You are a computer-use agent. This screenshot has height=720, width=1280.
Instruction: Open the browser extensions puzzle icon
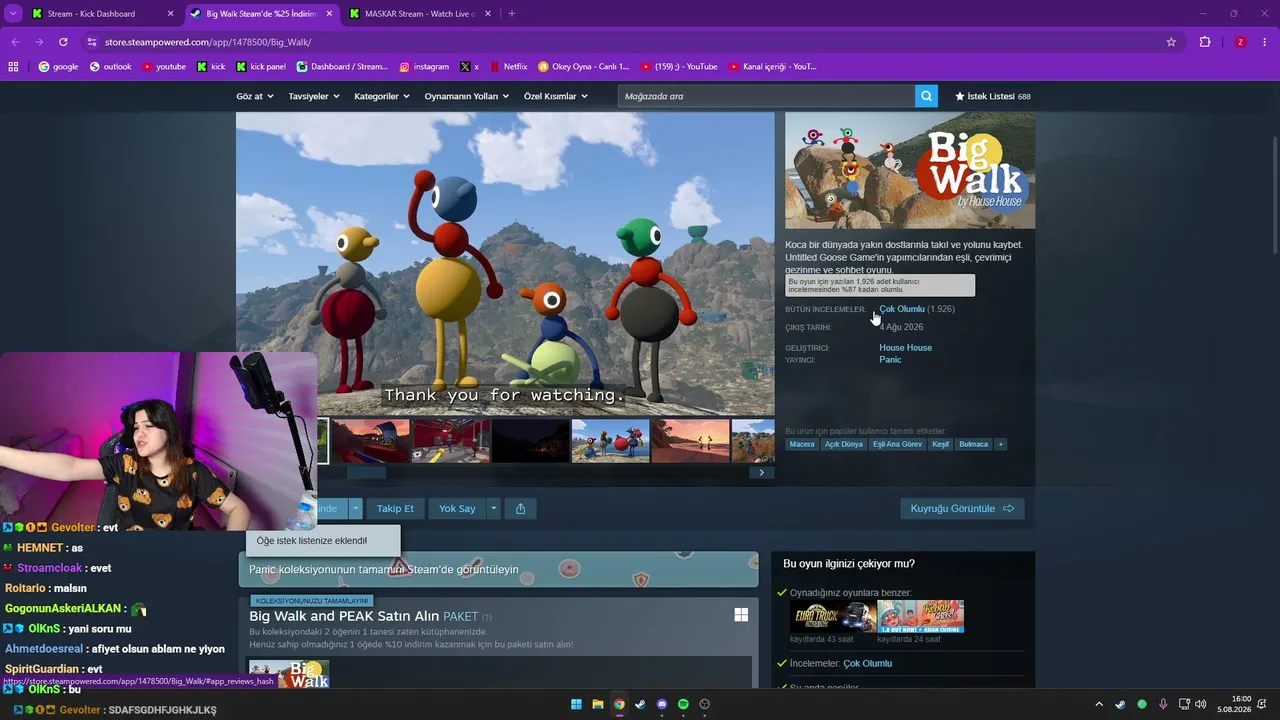coord(1205,42)
